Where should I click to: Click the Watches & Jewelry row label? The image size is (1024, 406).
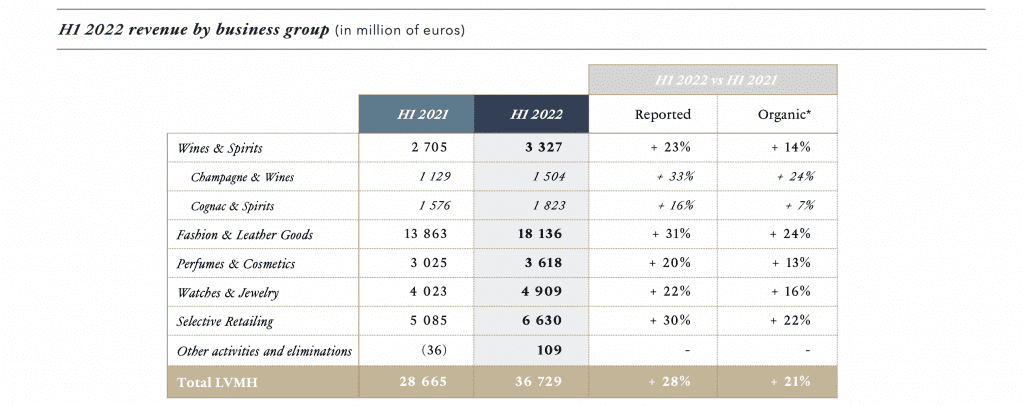(226, 293)
